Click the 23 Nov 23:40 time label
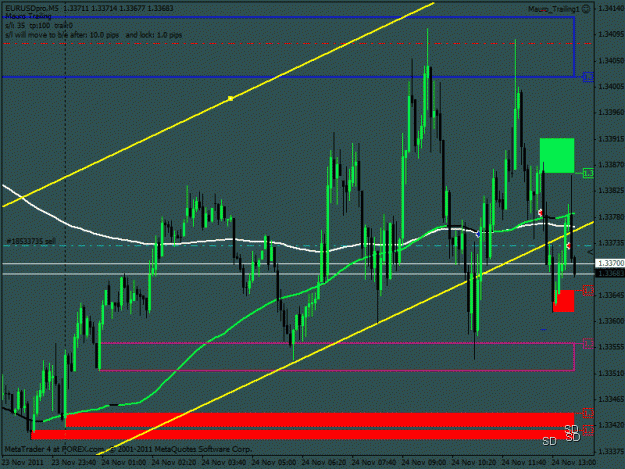Viewport: 625px width, 469px height. tap(74, 462)
